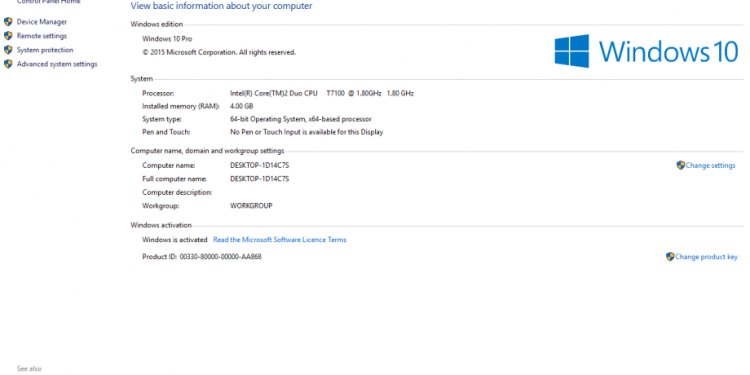Viewport: 750px width, 375px height.
Task: Click the Workgroup: label
Action: tap(161, 206)
